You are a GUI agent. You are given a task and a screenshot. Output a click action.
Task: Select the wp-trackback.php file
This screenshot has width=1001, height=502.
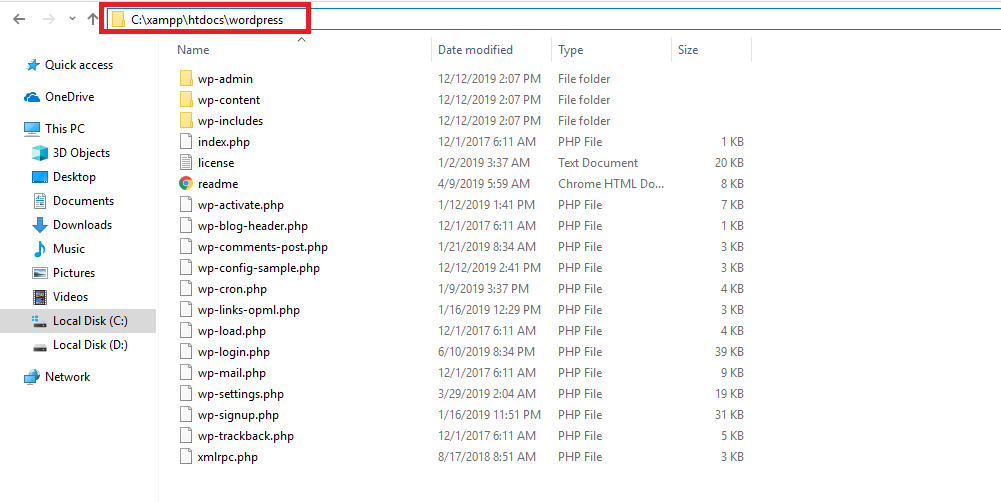pyautogui.click(x=246, y=436)
